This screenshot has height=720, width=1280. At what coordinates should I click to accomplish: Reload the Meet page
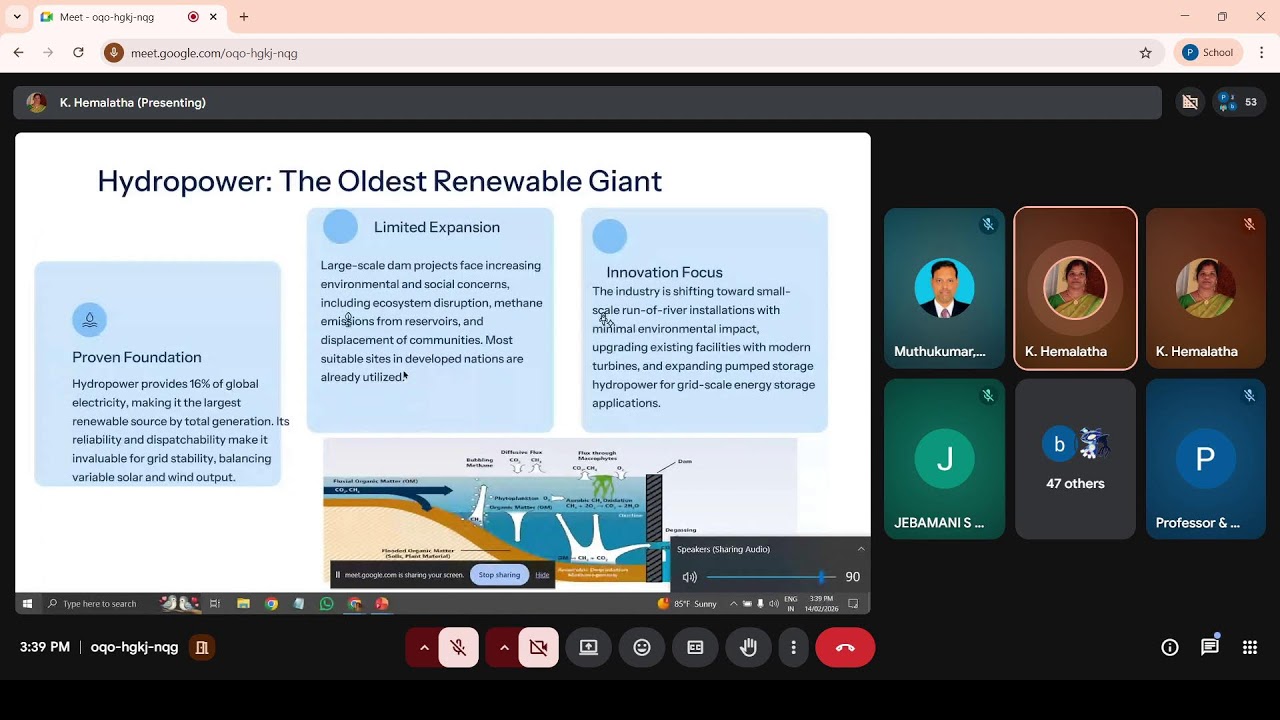(78, 53)
